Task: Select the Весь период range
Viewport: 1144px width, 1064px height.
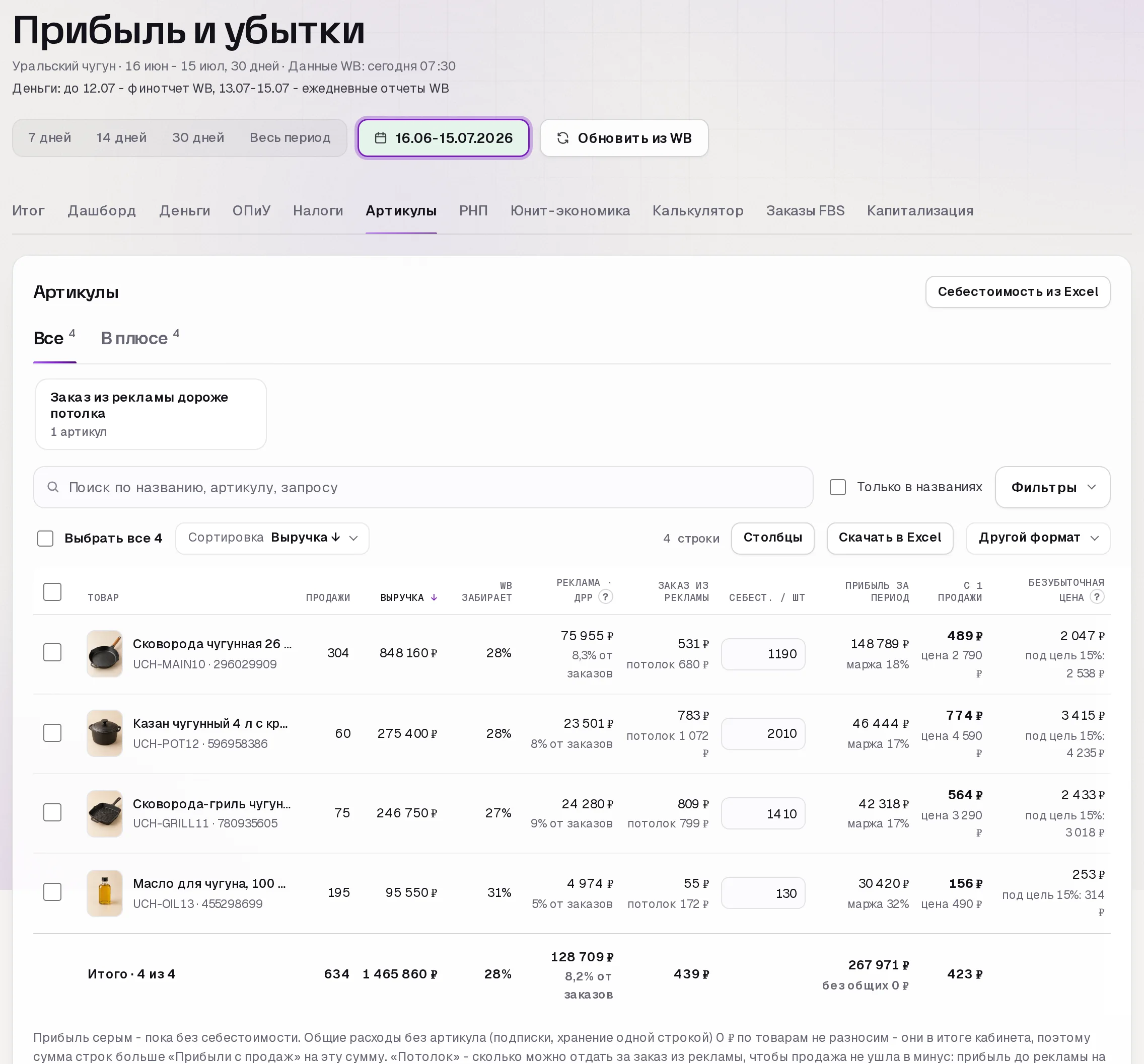Action: click(x=290, y=137)
